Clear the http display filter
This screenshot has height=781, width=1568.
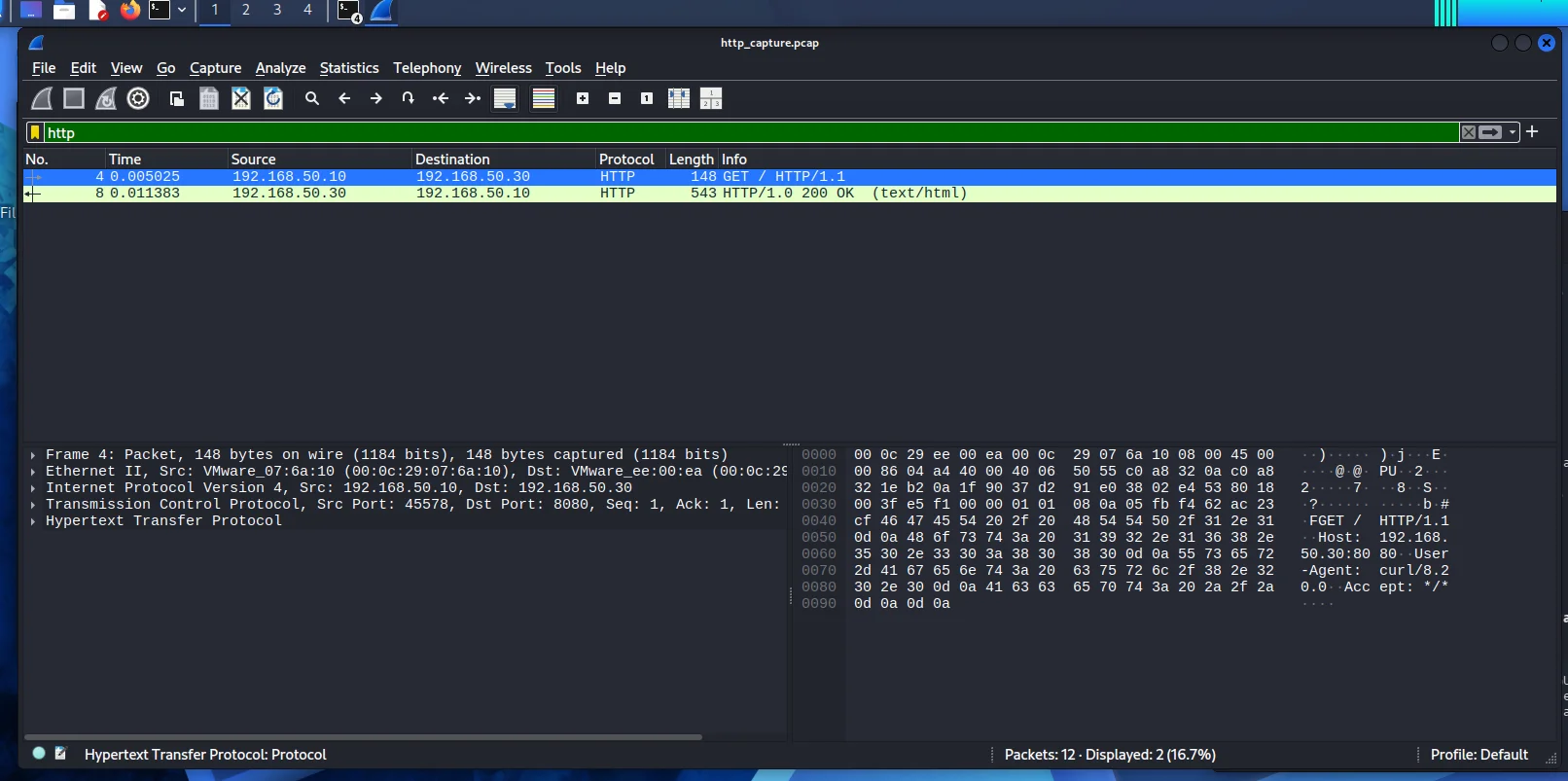pyautogui.click(x=1469, y=132)
